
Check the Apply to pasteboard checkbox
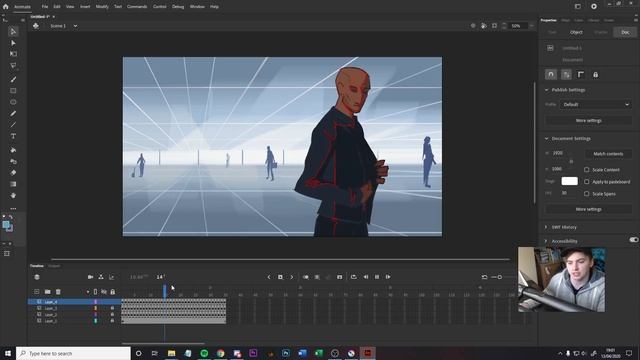(587, 182)
